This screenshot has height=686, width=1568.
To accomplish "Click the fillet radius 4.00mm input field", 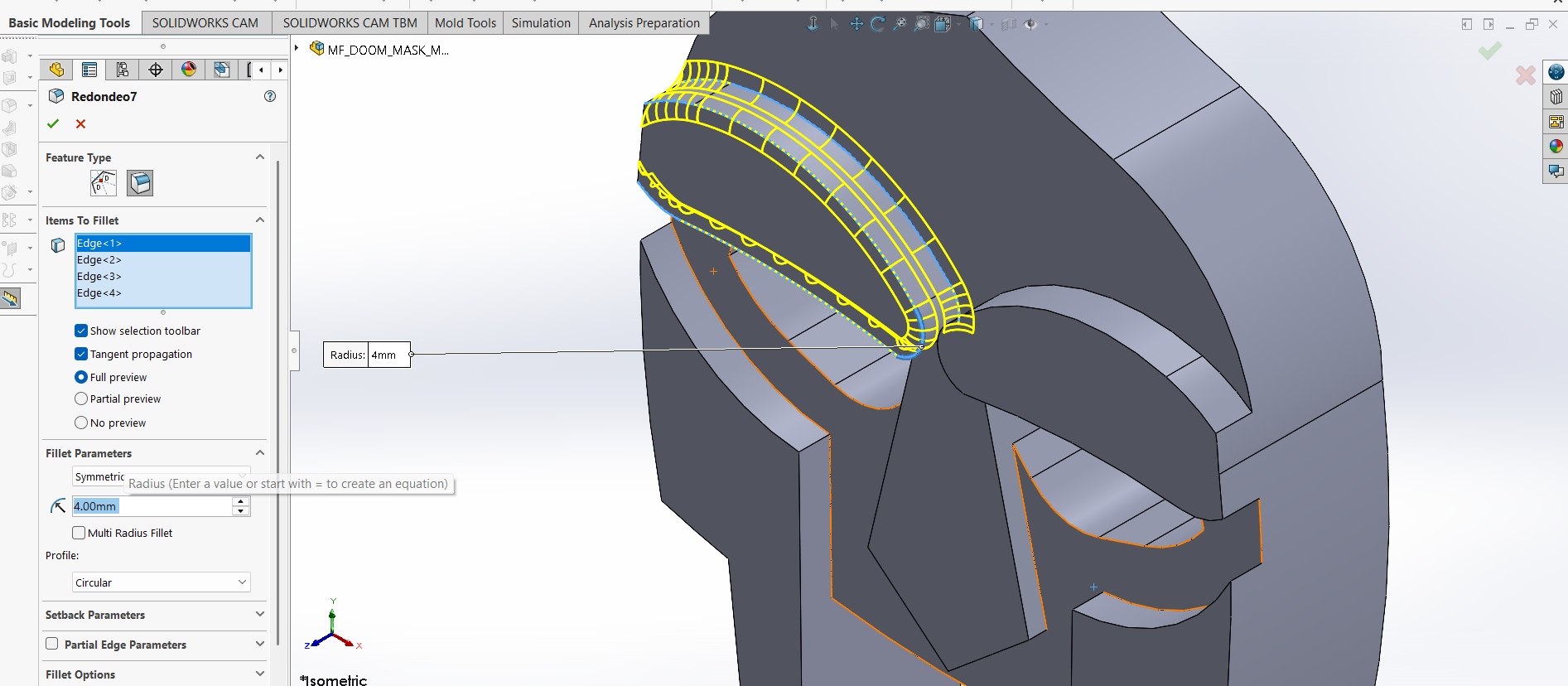I will pyautogui.click(x=152, y=506).
